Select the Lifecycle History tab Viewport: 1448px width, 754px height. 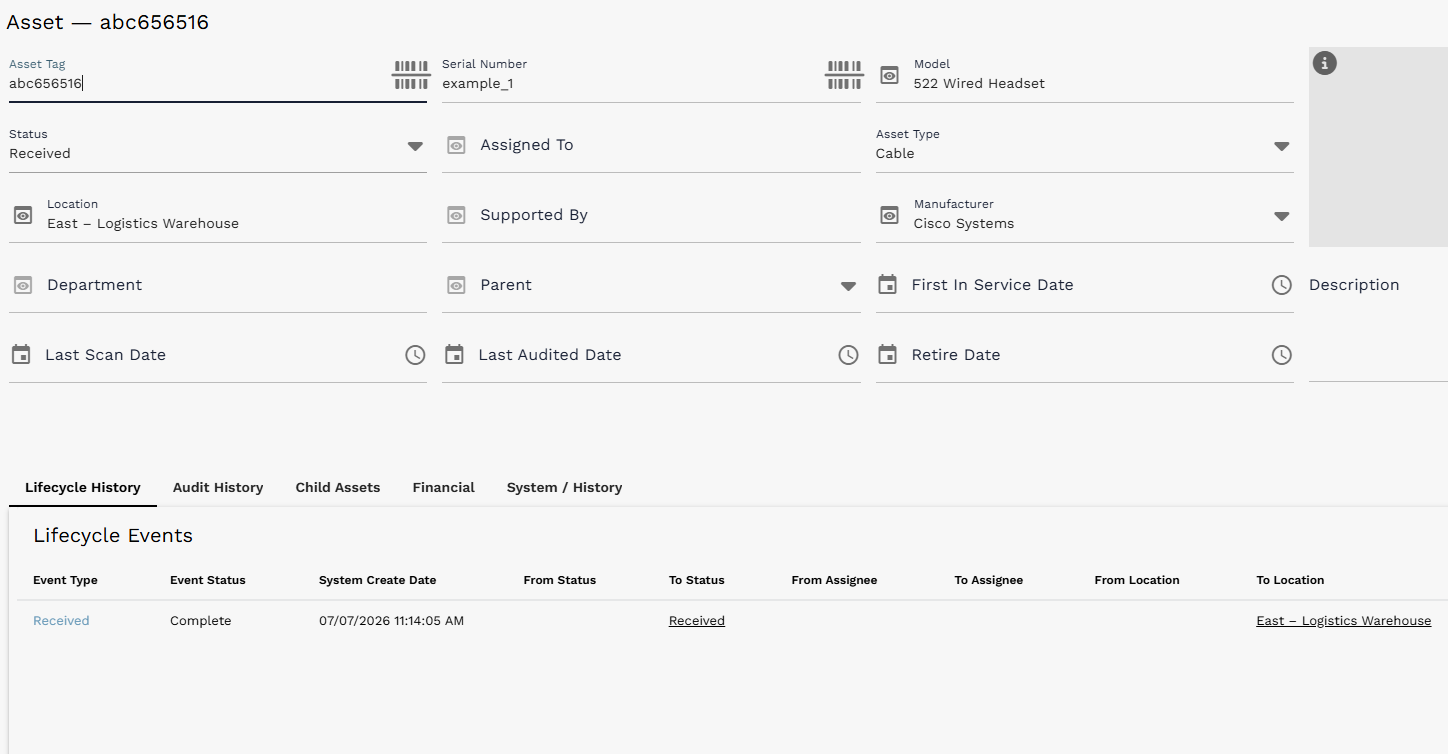83,487
